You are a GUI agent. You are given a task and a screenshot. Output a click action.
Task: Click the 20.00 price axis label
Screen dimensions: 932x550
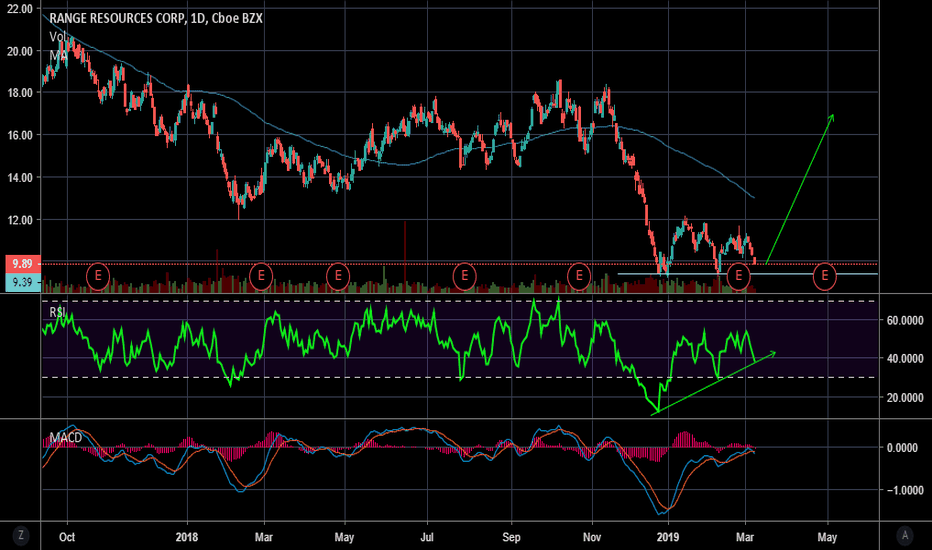pos(20,51)
